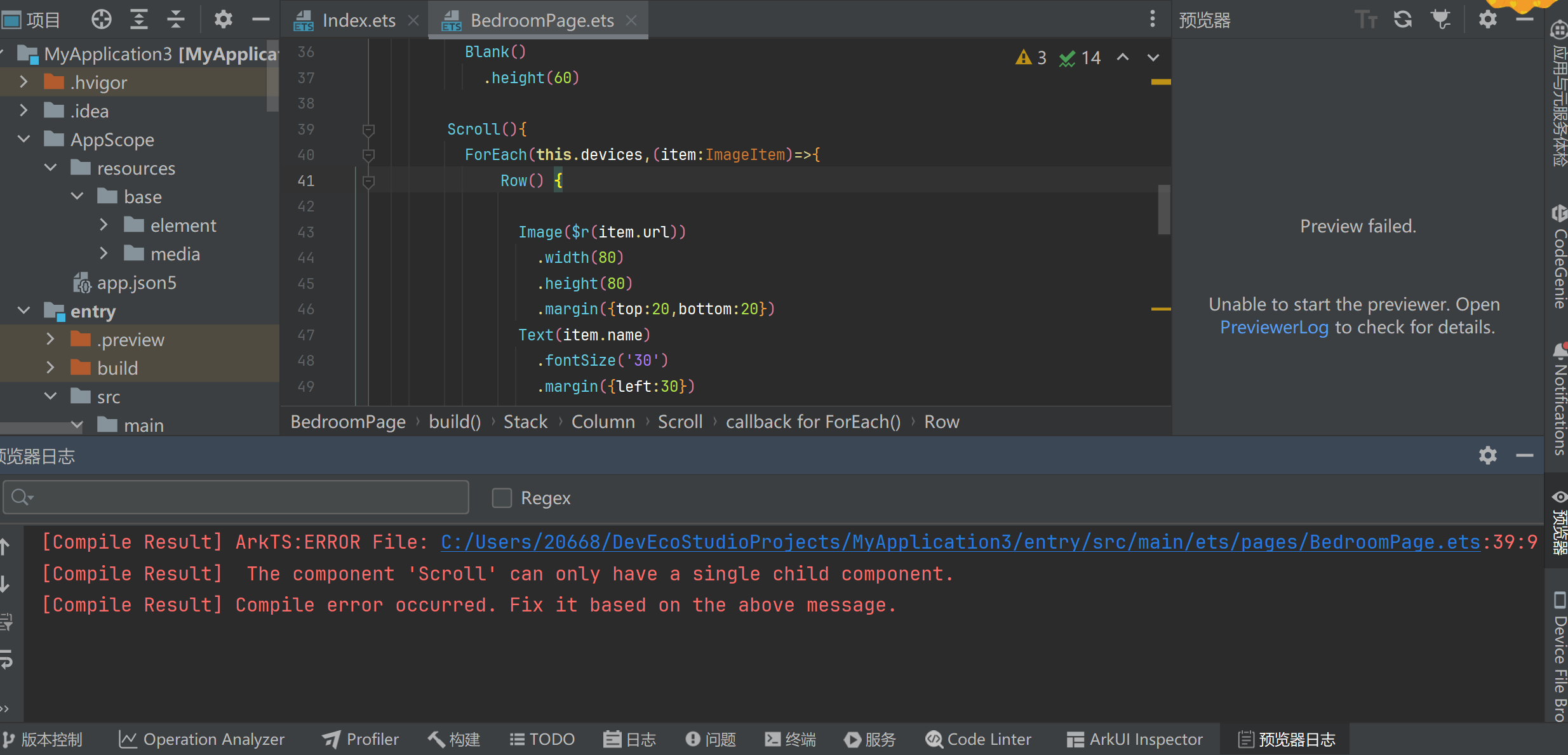Open the 版本控制 tool window
The width and height of the screenshot is (1568, 755).
point(43,739)
